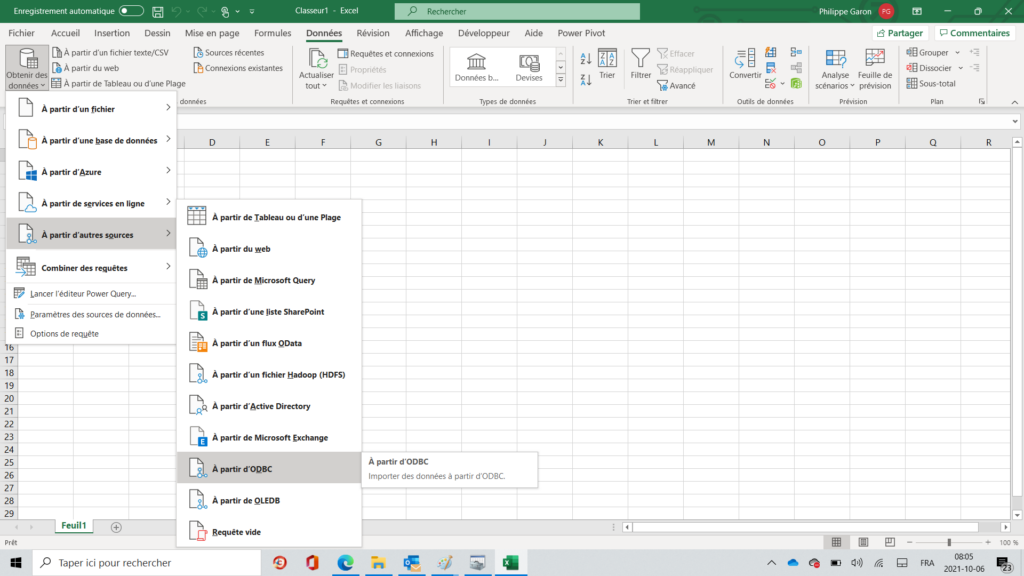Click the Partager button
Viewport: 1024px width, 576px height.
point(898,33)
